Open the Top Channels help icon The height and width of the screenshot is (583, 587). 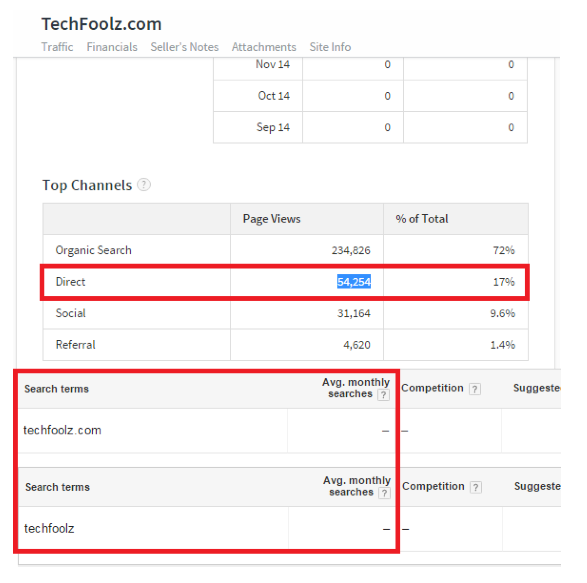pyautogui.click(x=144, y=185)
